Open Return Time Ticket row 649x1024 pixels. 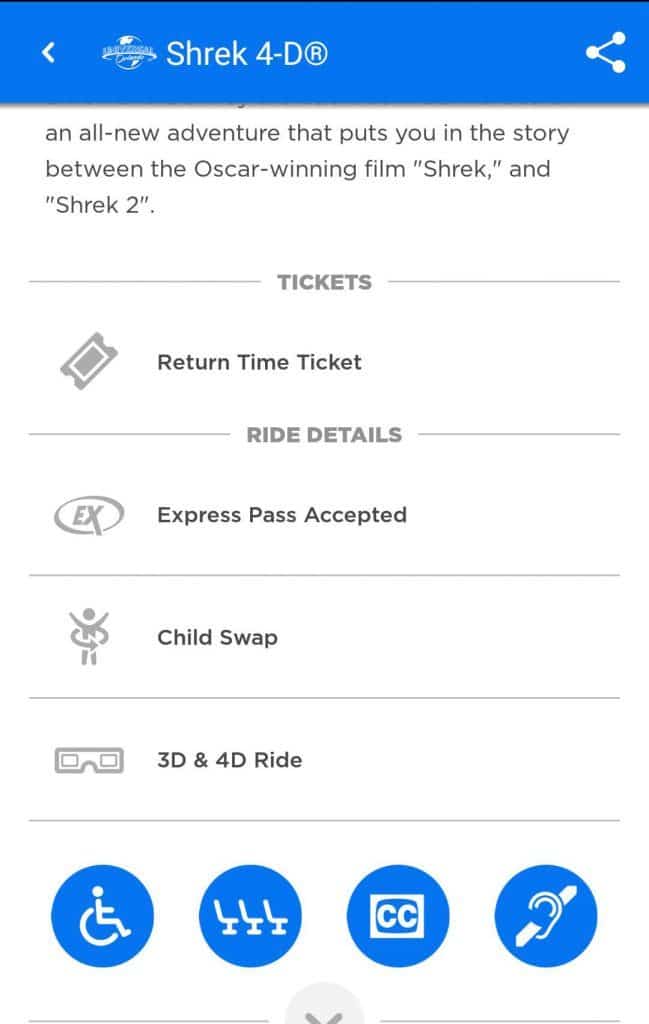[x=324, y=361]
